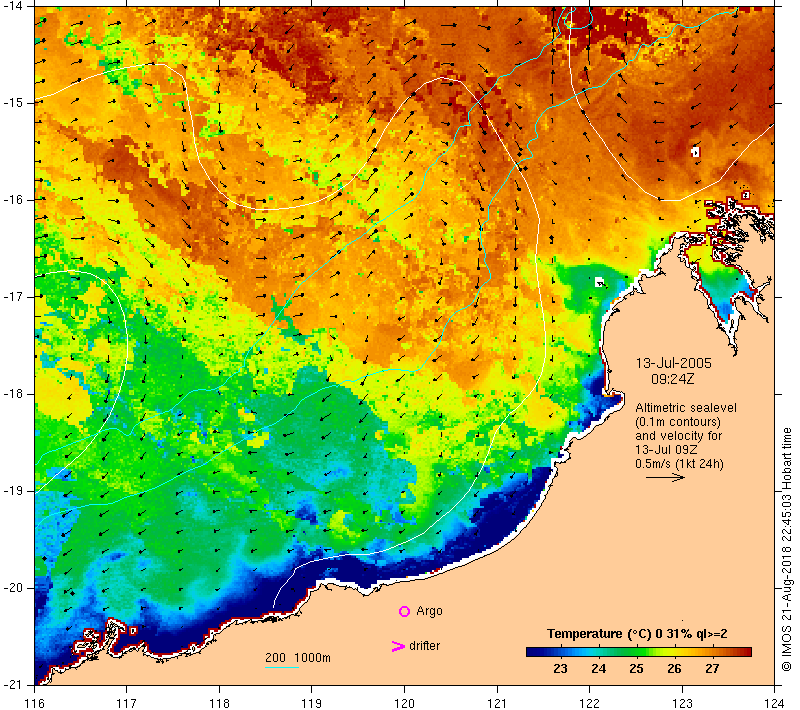This screenshot has height=710, width=800.
Task: Click the 23 tick on temperature scale
Action: [560, 669]
